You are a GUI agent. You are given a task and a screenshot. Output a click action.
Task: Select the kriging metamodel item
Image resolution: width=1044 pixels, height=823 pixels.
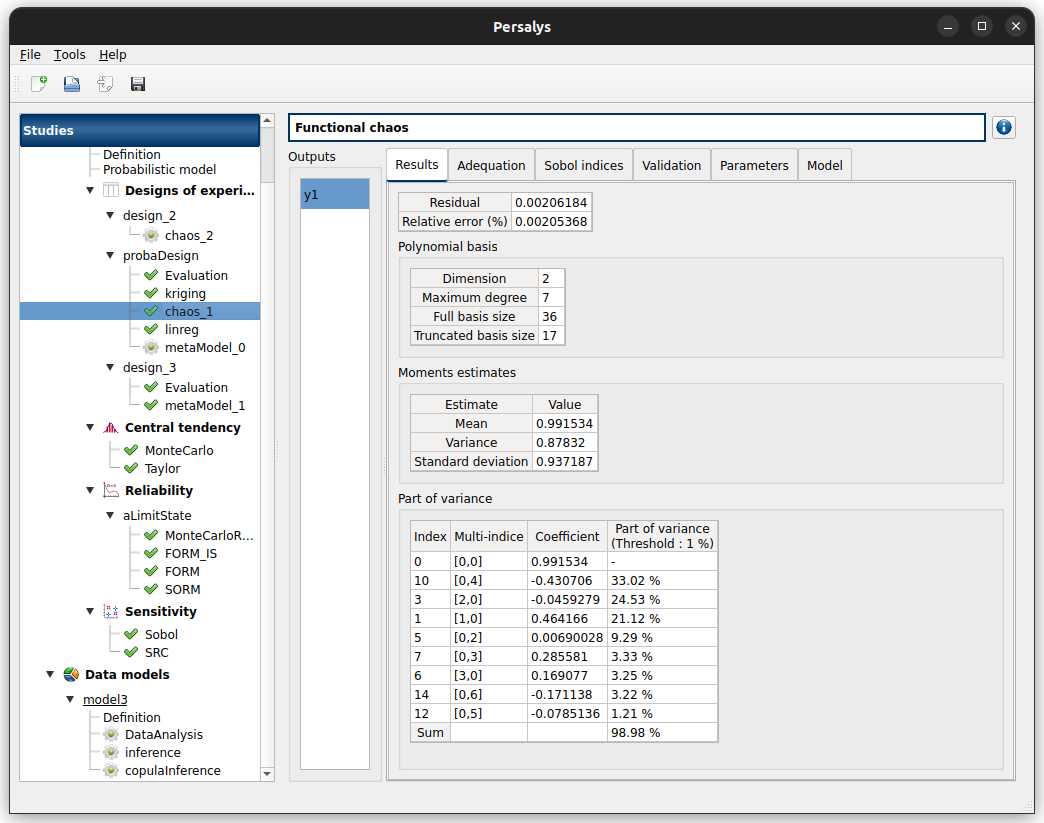coord(185,294)
